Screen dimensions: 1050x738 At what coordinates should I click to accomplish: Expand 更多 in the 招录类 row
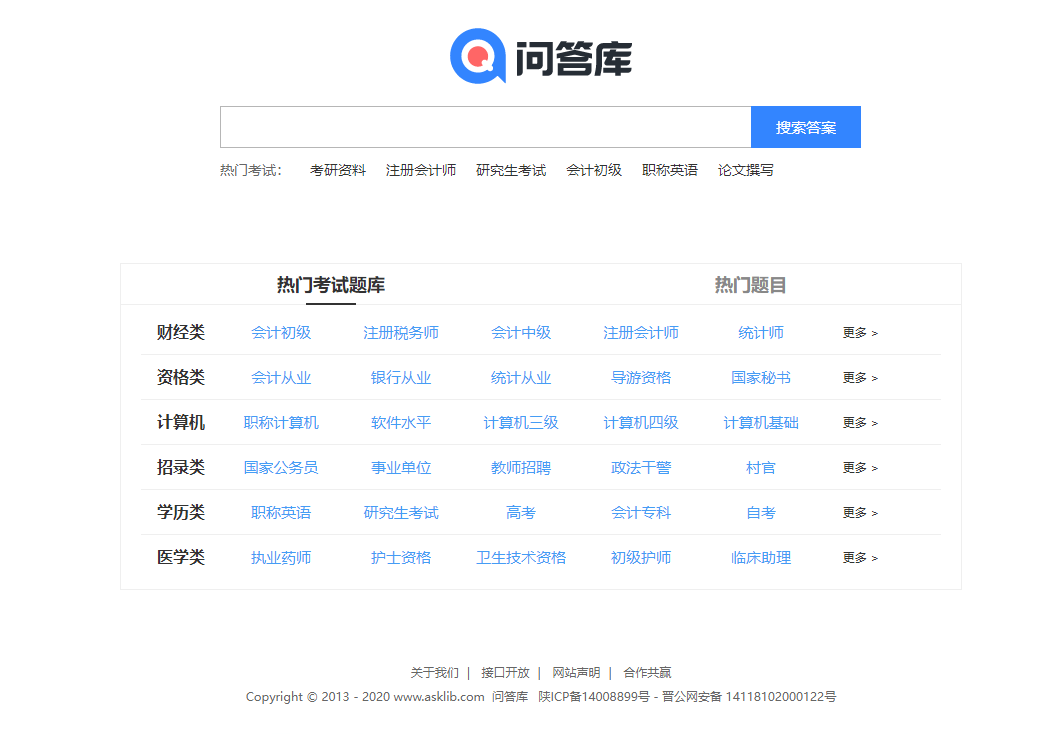(860, 467)
